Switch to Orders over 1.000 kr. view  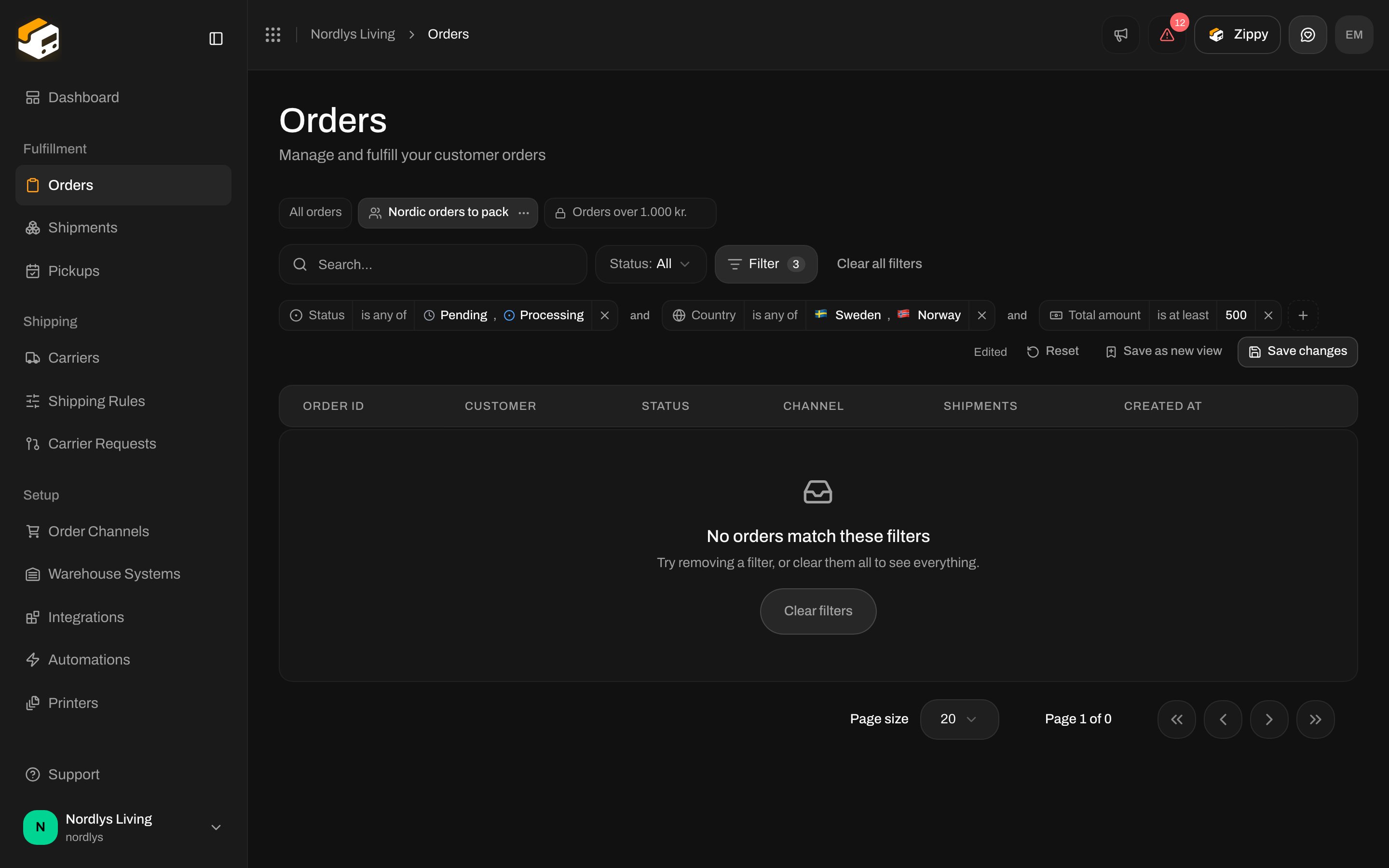tap(630, 212)
